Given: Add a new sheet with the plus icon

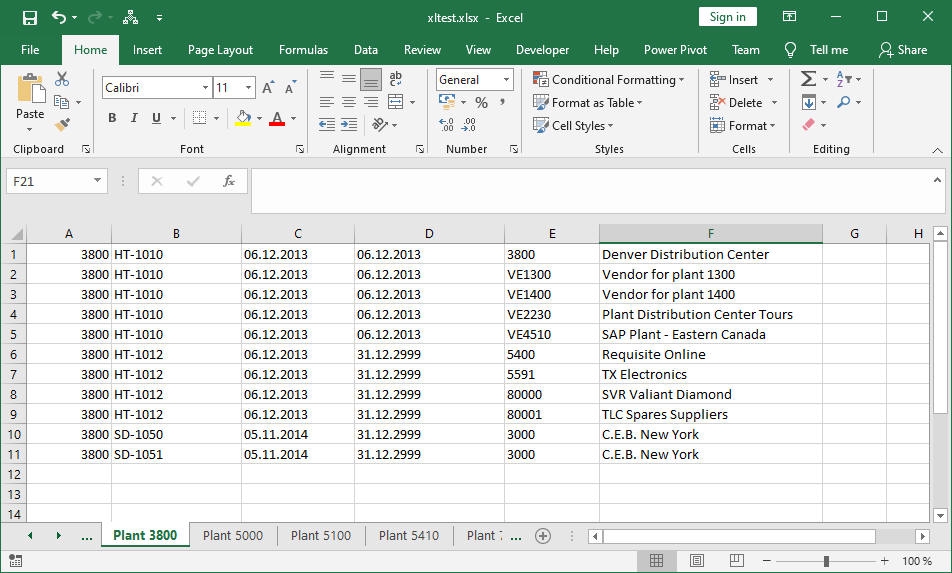Looking at the screenshot, I should click(x=543, y=536).
